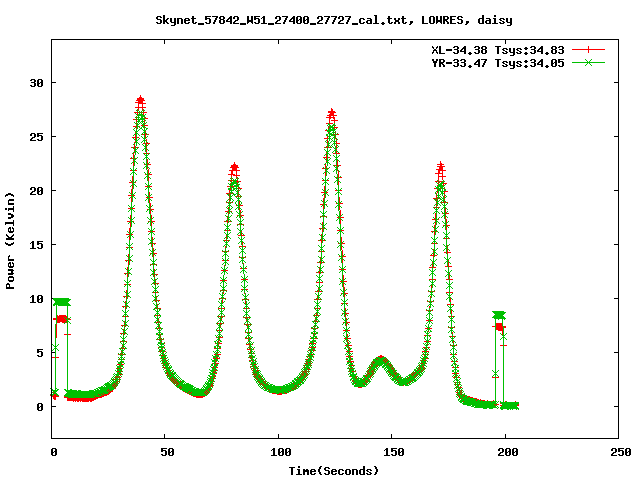Click the green YR legend line sample
This screenshot has height=480, width=640.
click(588, 62)
